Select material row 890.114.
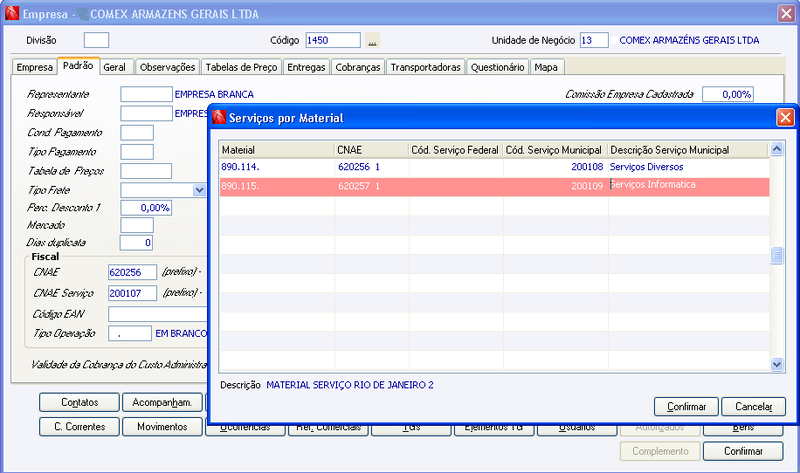The height and width of the screenshot is (473, 800). pos(494,167)
